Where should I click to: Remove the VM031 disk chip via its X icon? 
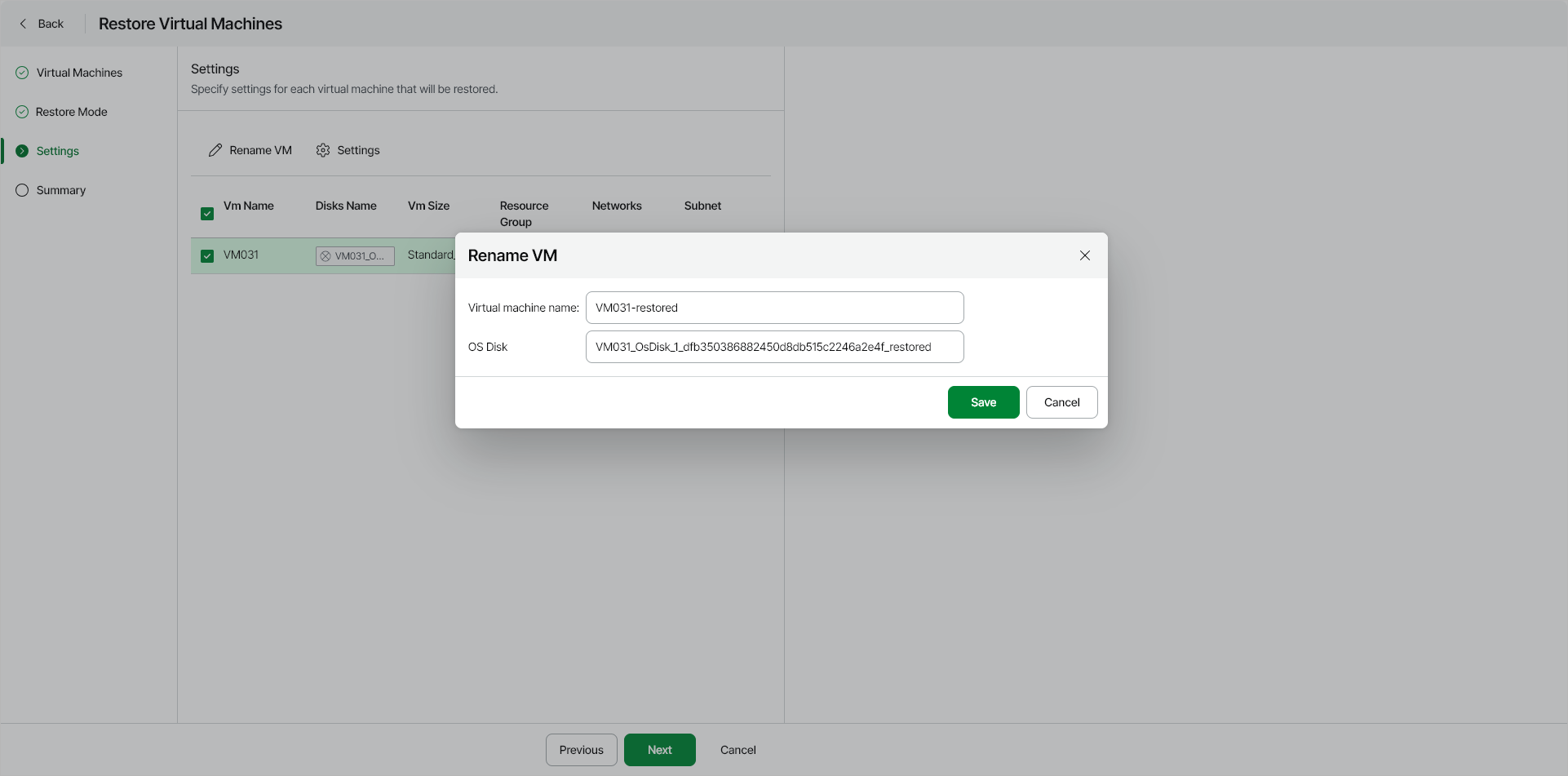coord(326,255)
